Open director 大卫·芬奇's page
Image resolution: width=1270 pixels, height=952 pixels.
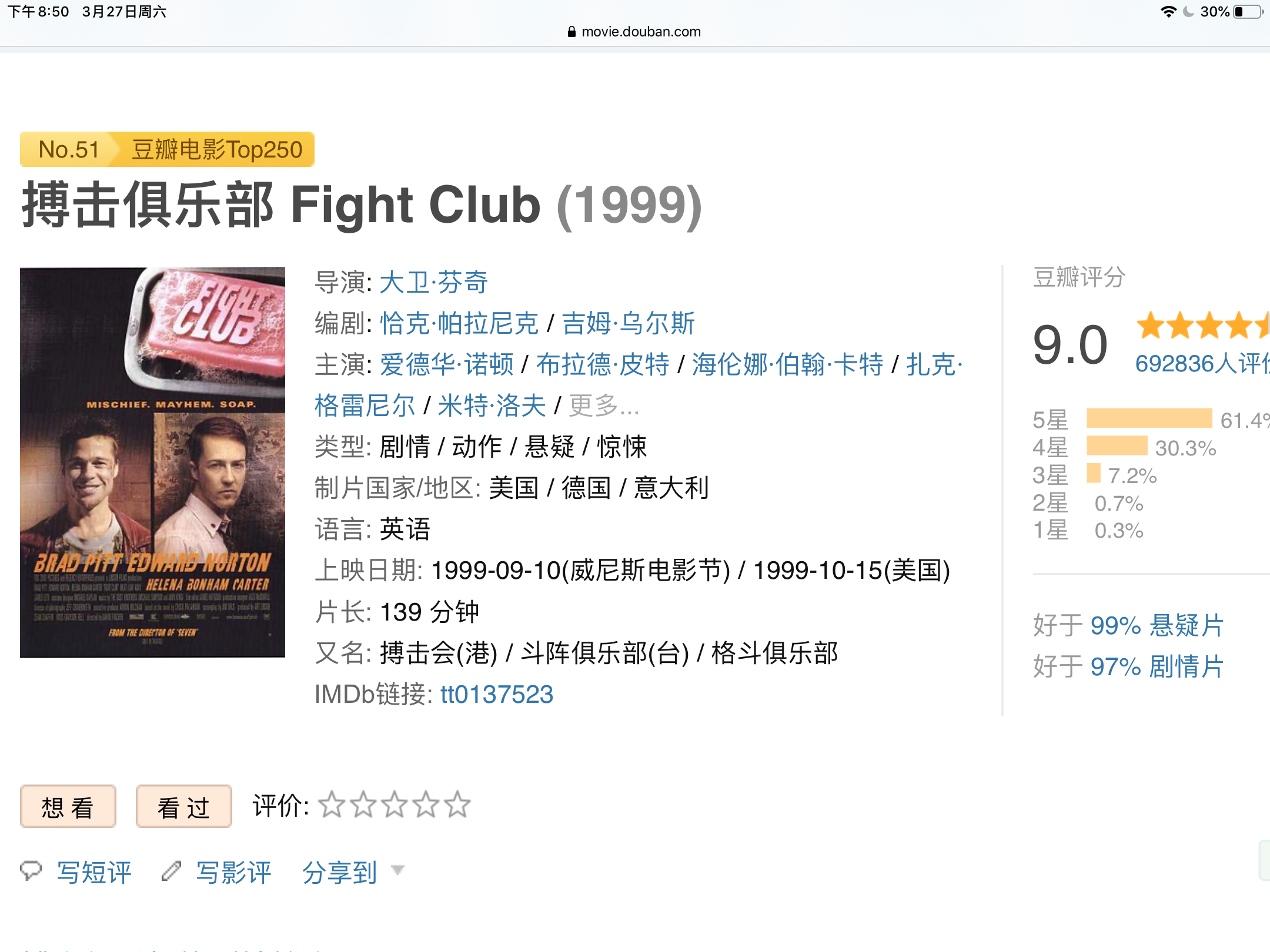pyautogui.click(x=433, y=282)
